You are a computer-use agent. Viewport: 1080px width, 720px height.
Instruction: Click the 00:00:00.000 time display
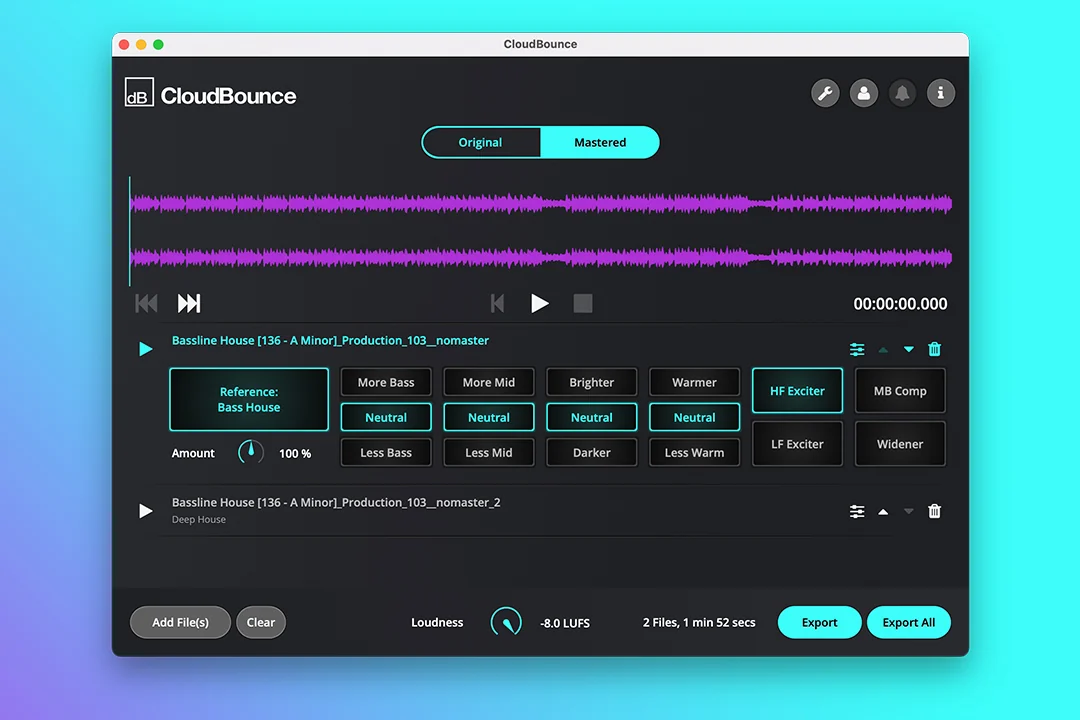[x=900, y=304]
